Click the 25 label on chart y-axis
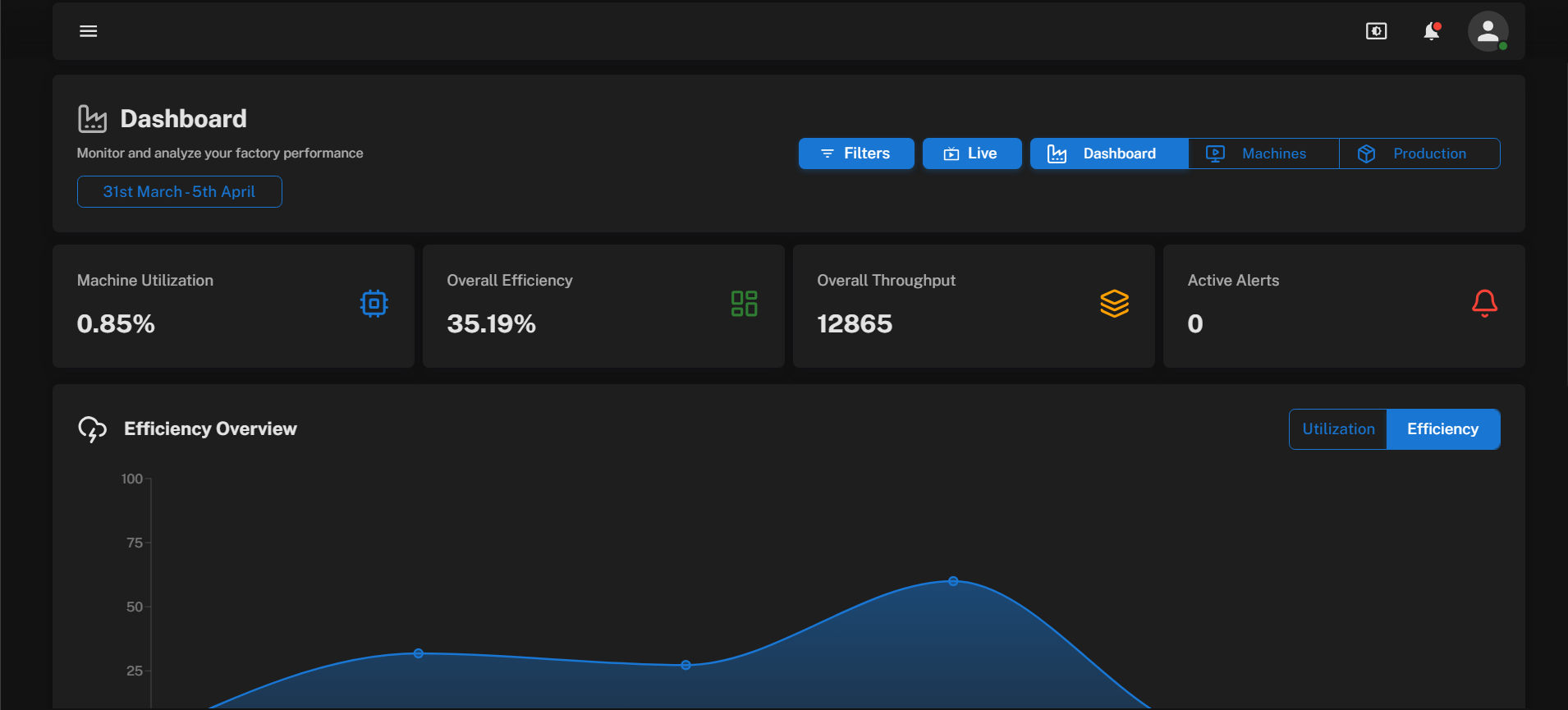 [x=135, y=671]
